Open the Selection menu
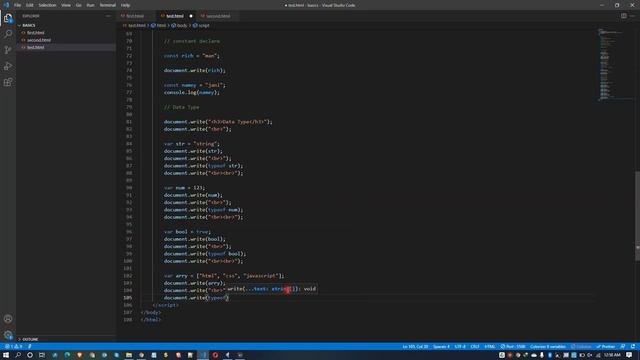This screenshot has height=360, width=640. coord(47,5)
